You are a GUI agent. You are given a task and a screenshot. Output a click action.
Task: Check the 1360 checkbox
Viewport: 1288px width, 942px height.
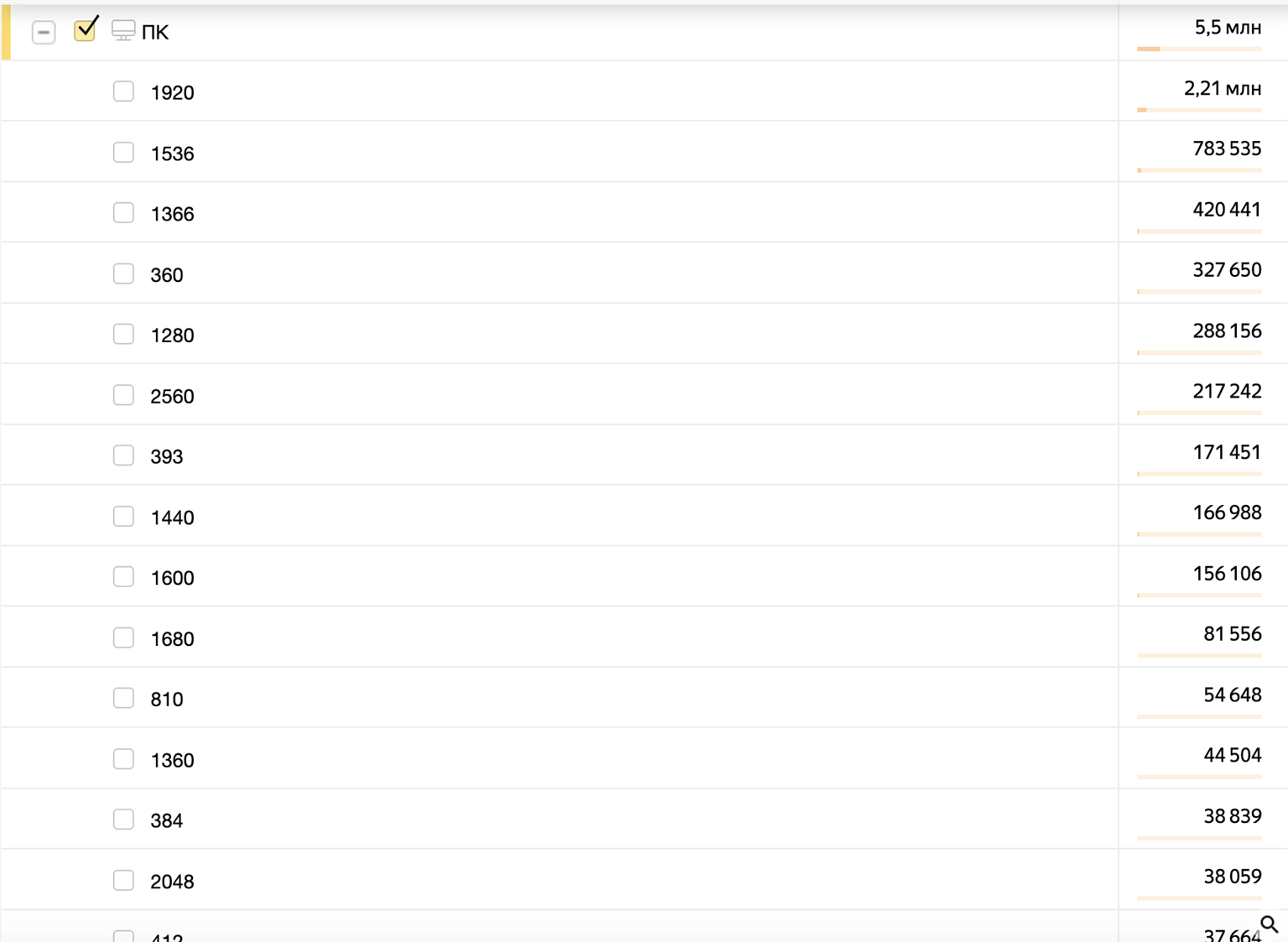[123, 759]
